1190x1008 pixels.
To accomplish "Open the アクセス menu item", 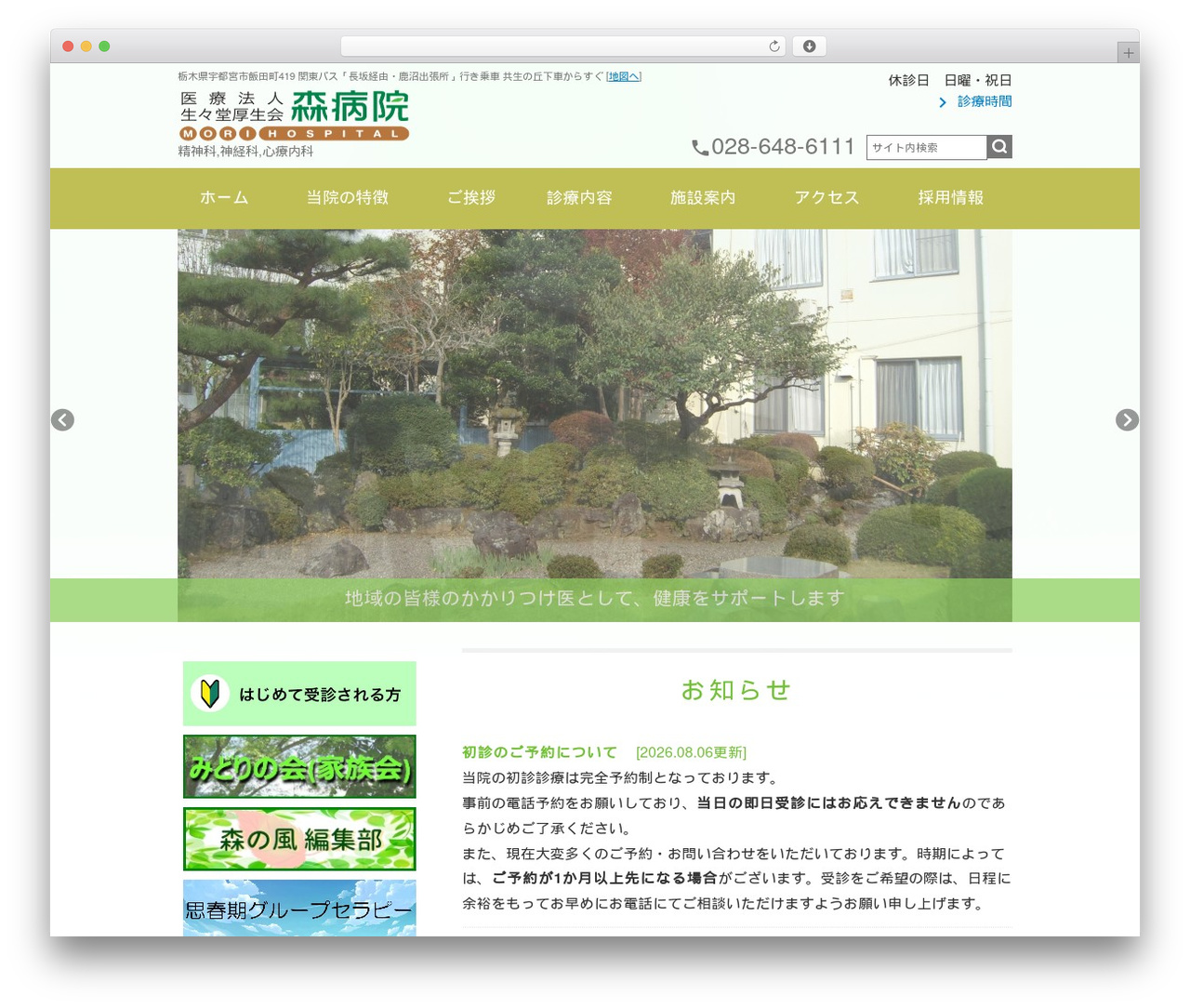I will pos(826,198).
